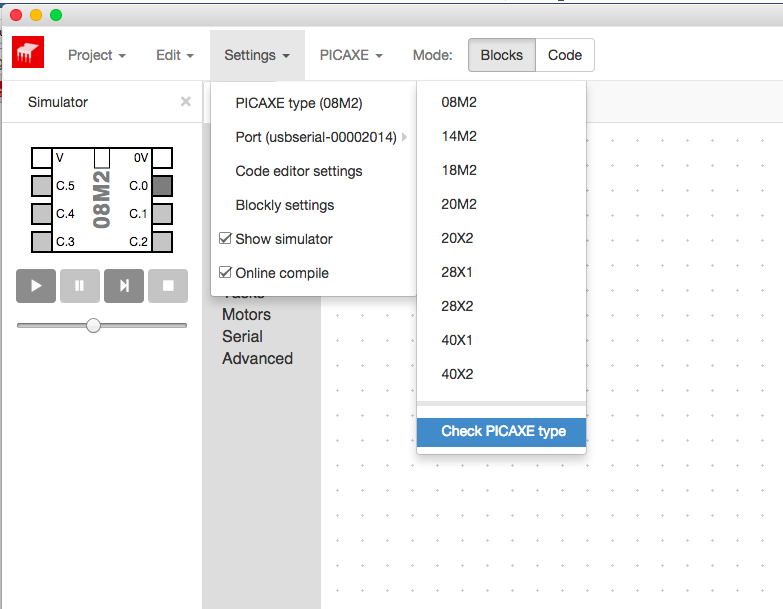Click the V supply pin box
This screenshot has height=609, width=783.
tap(41, 158)
